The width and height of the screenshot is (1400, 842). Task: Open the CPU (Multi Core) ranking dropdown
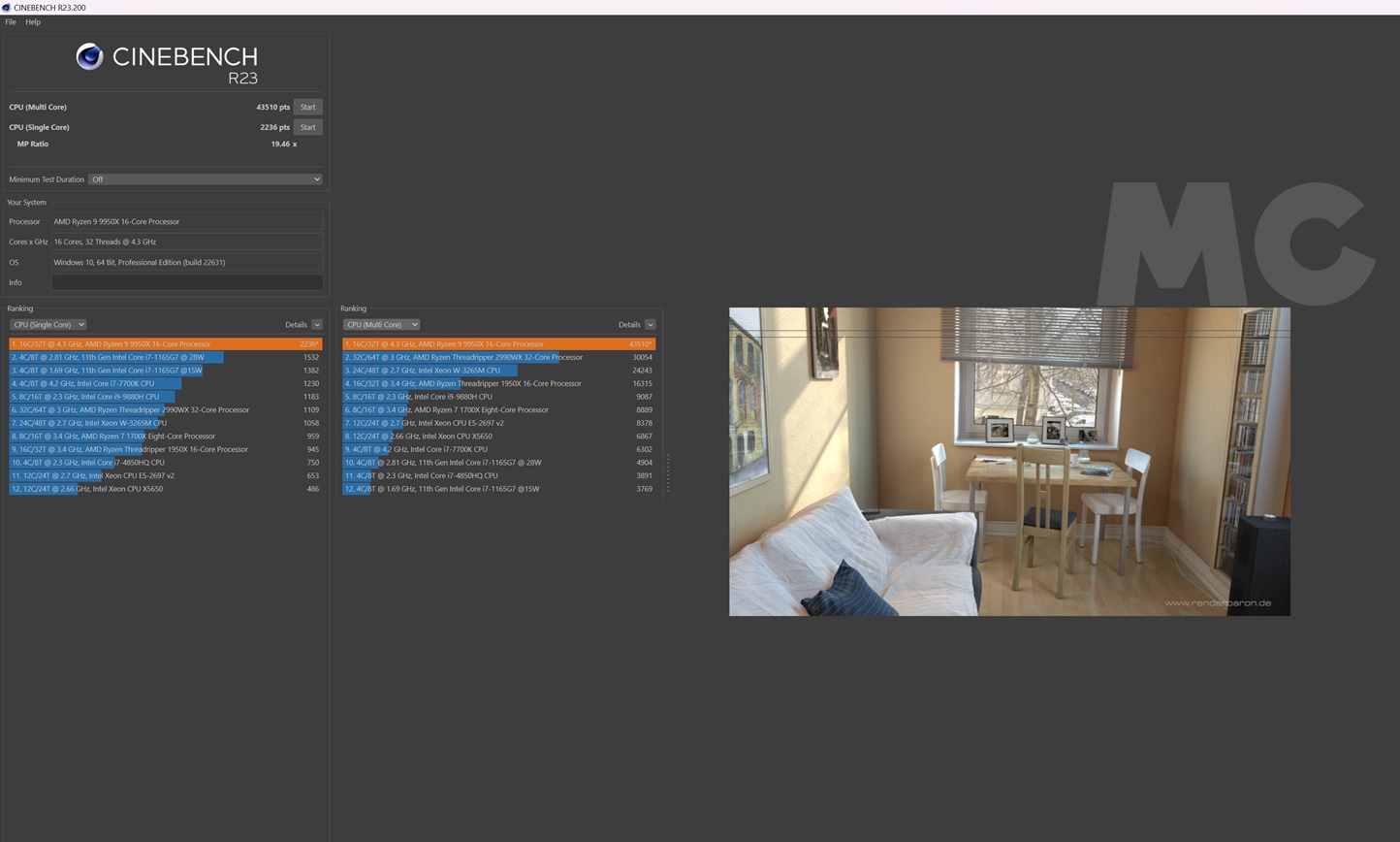(381, 325)
